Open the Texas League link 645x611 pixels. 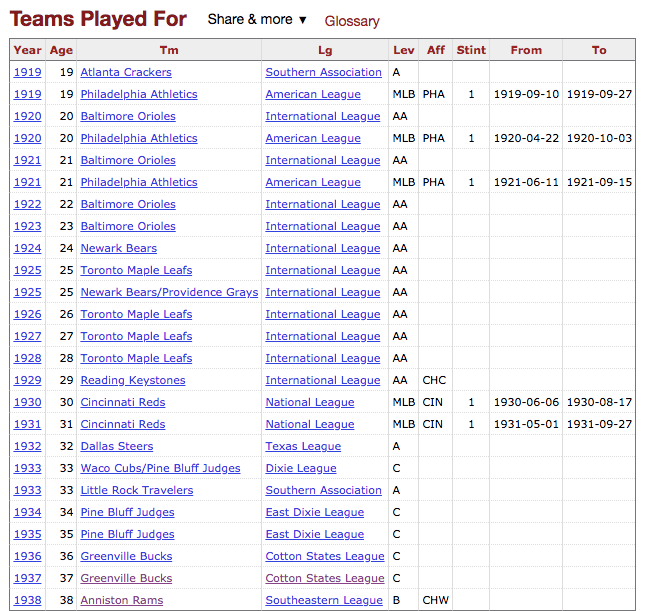click(x=303, y=446)
